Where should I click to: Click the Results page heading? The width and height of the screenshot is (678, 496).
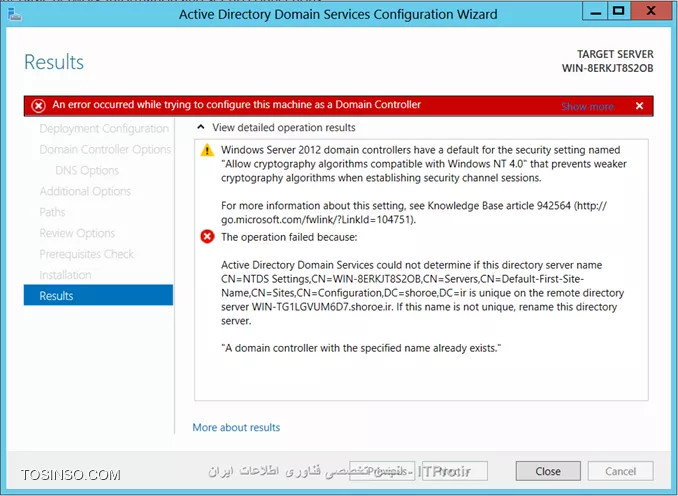[54, 62]
